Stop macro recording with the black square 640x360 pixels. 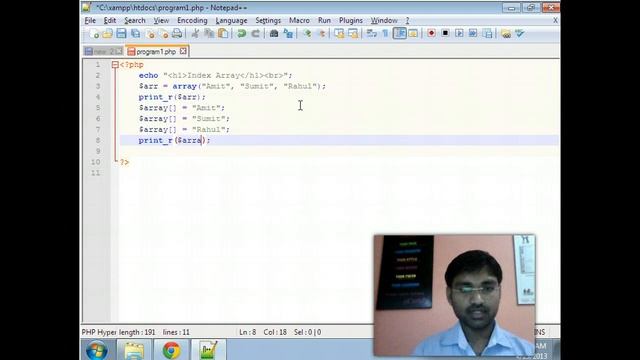click(445, 33)
